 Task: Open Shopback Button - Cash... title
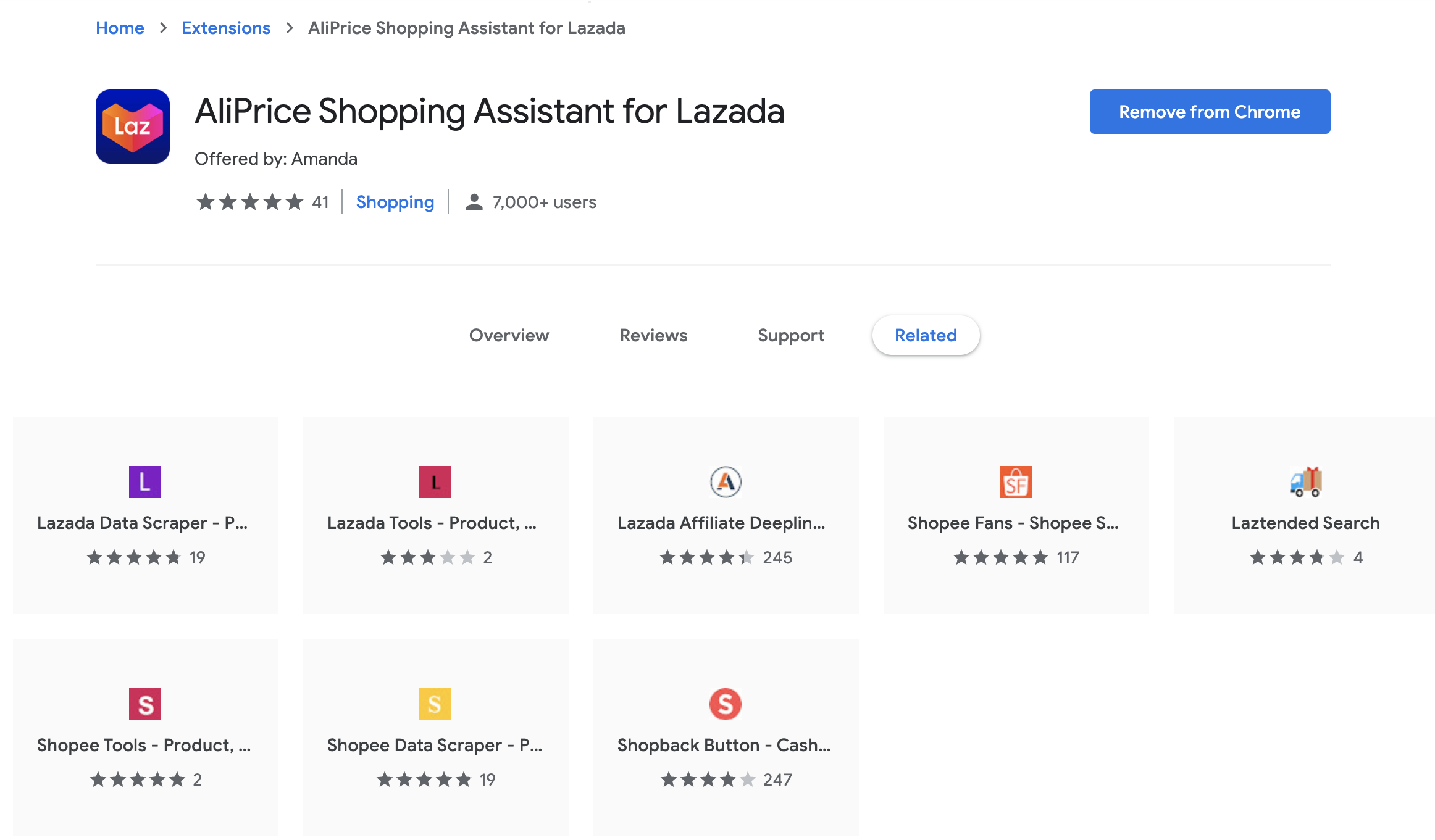(x=724, y=745)
